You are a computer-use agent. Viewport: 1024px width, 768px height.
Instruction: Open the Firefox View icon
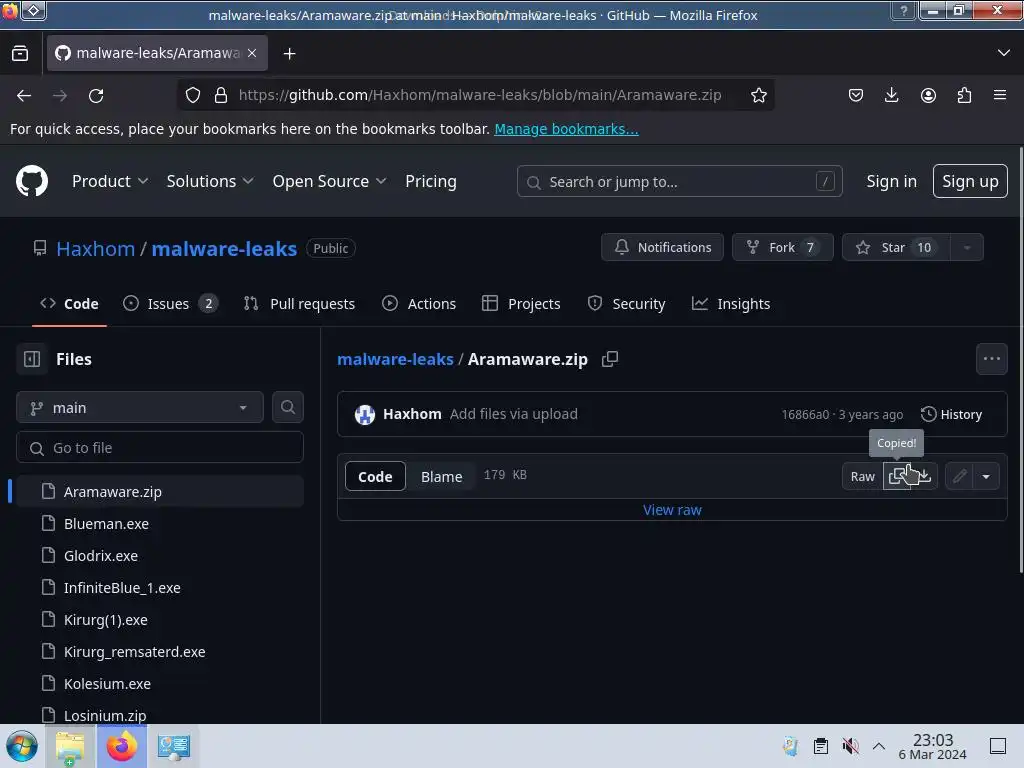[20, 53]
